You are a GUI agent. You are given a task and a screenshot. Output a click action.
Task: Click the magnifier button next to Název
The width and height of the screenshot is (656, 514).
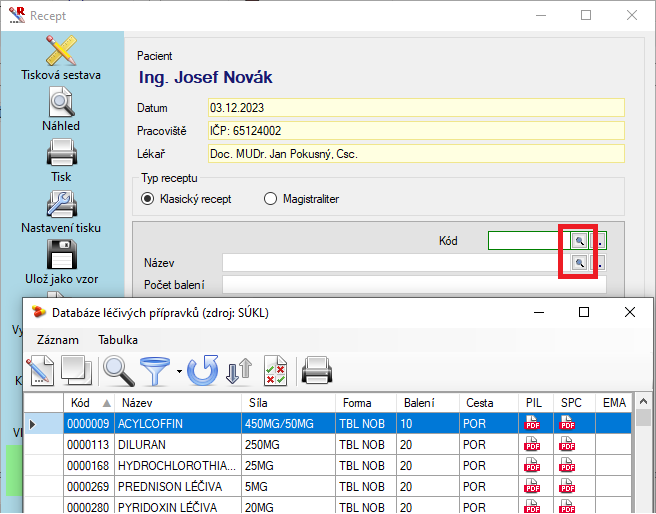(579, 263)
